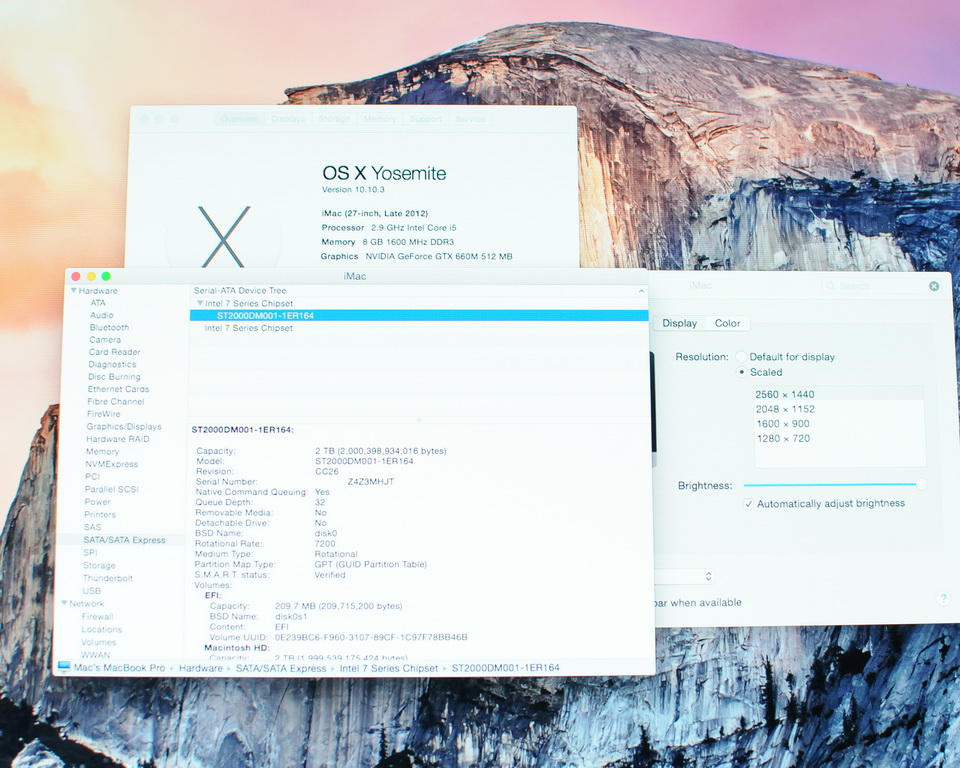This screenshot has width=960, height=768.
Task: Close the System Information window
Action: tap(76, 276)
